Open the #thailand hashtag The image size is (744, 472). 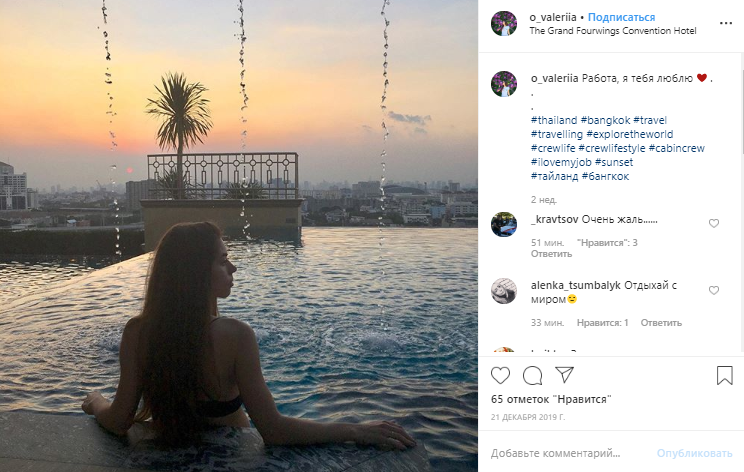coord(554,120)
